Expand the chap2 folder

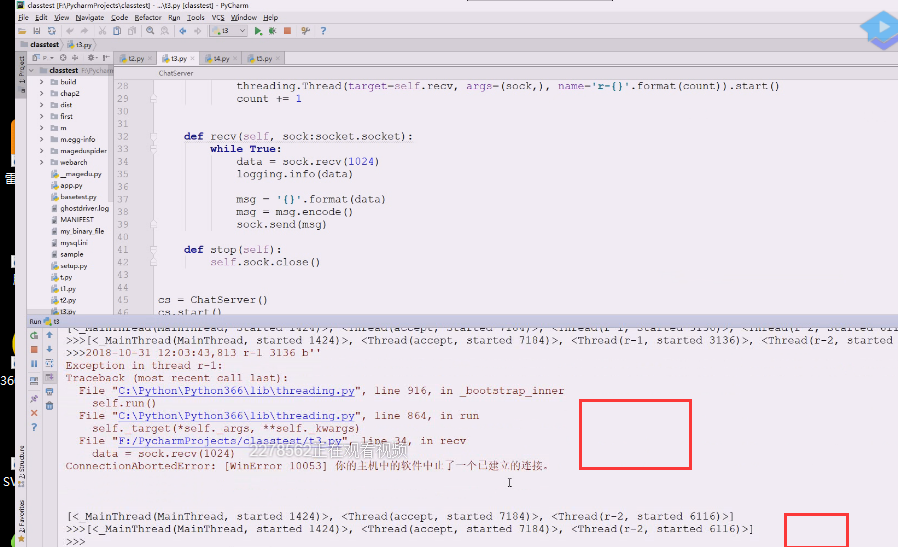[41, 93]
